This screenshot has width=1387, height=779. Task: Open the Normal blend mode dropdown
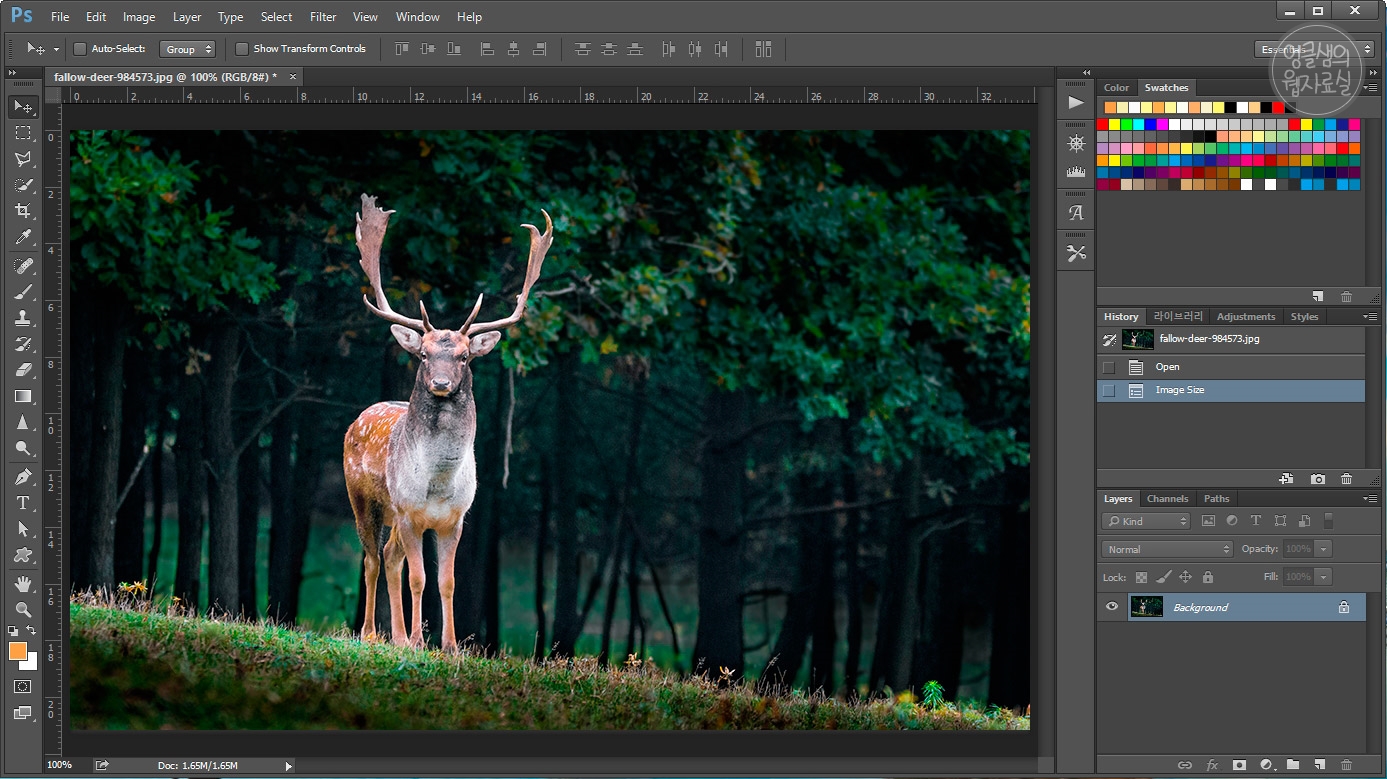(1167, 549)
